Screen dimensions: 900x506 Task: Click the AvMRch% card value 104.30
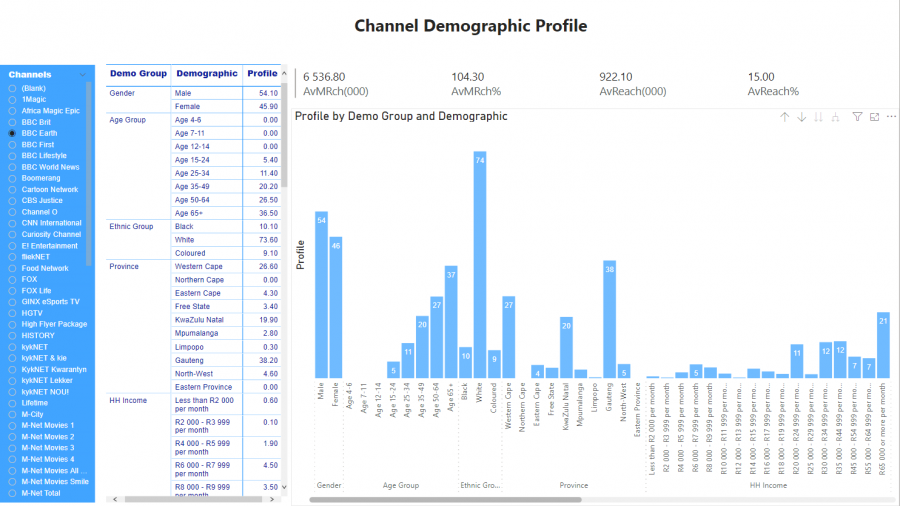468,77
